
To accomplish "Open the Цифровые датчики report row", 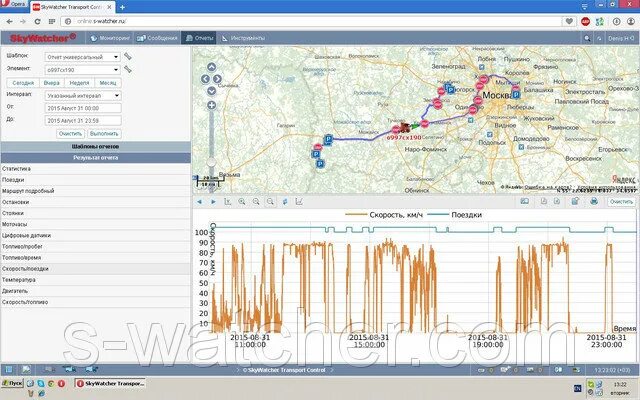I will (96, 236).
